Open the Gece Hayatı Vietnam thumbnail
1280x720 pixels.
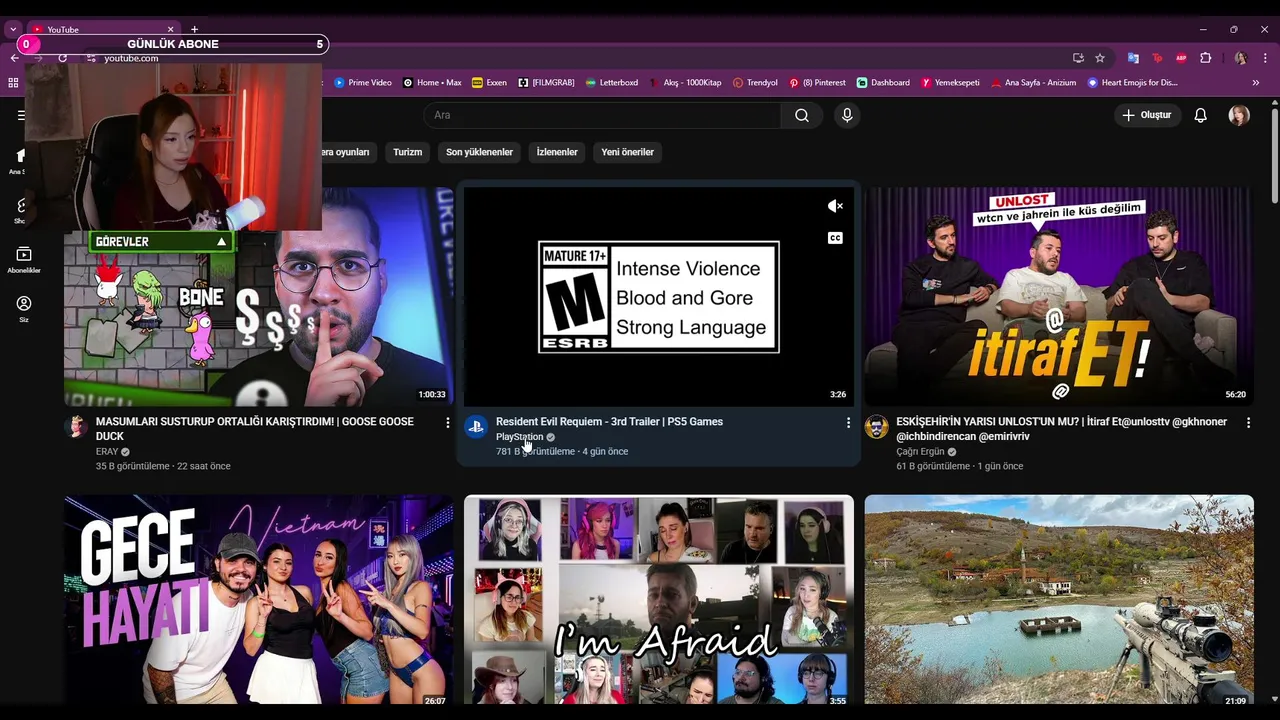click(259, 600)
